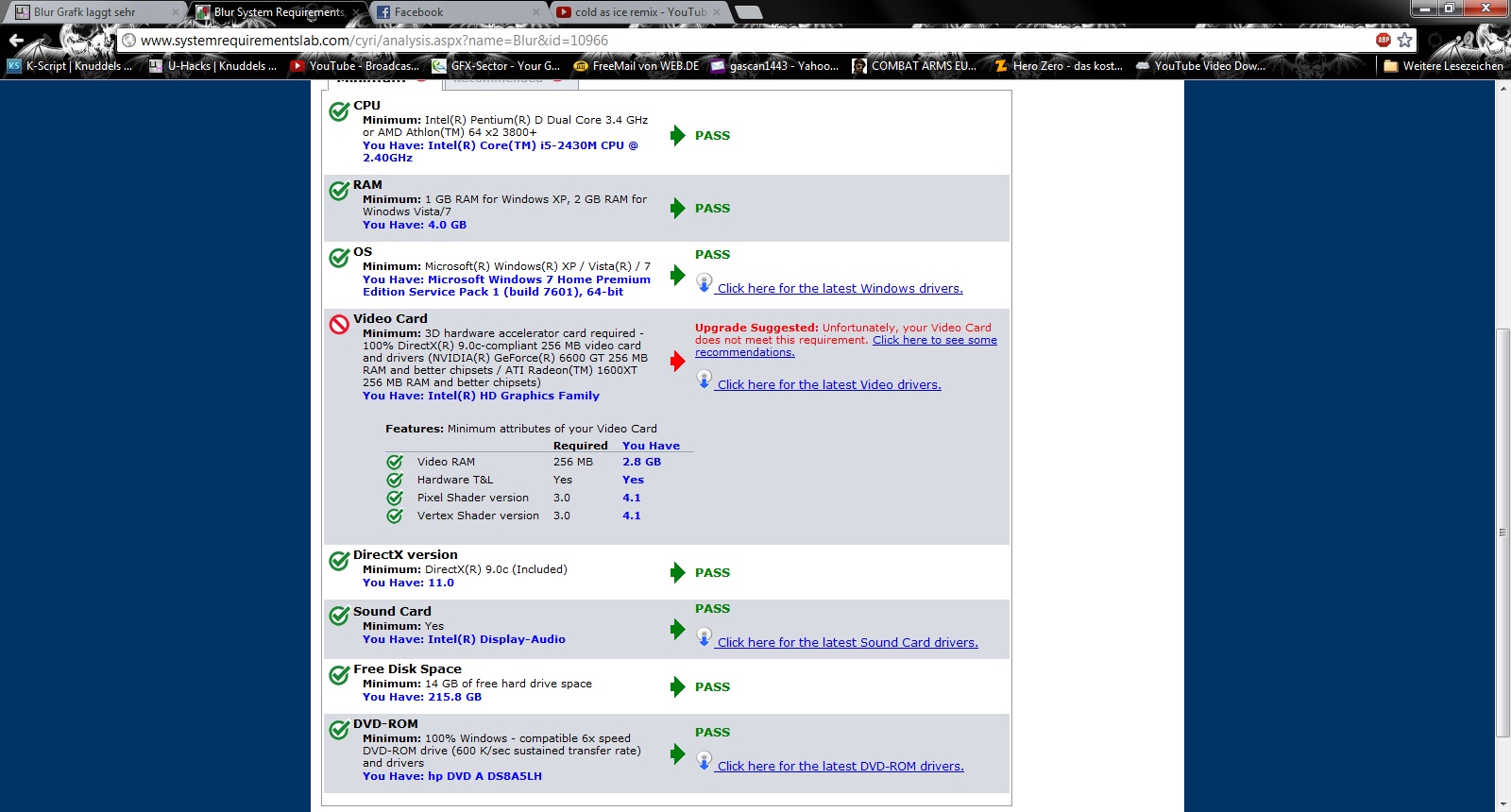Close the Facebook tab

coord(536,12)
